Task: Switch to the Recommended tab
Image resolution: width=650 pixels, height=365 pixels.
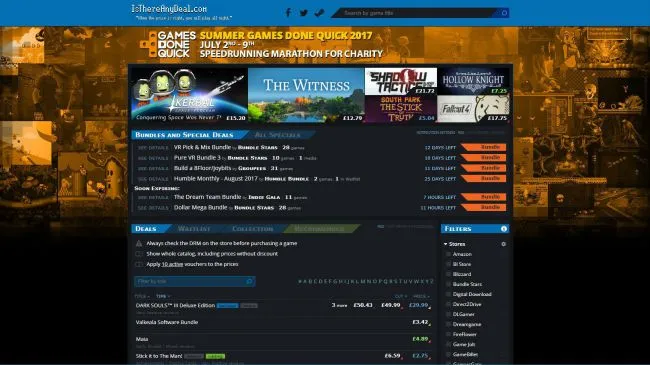Action: click(x=319, y=229)
